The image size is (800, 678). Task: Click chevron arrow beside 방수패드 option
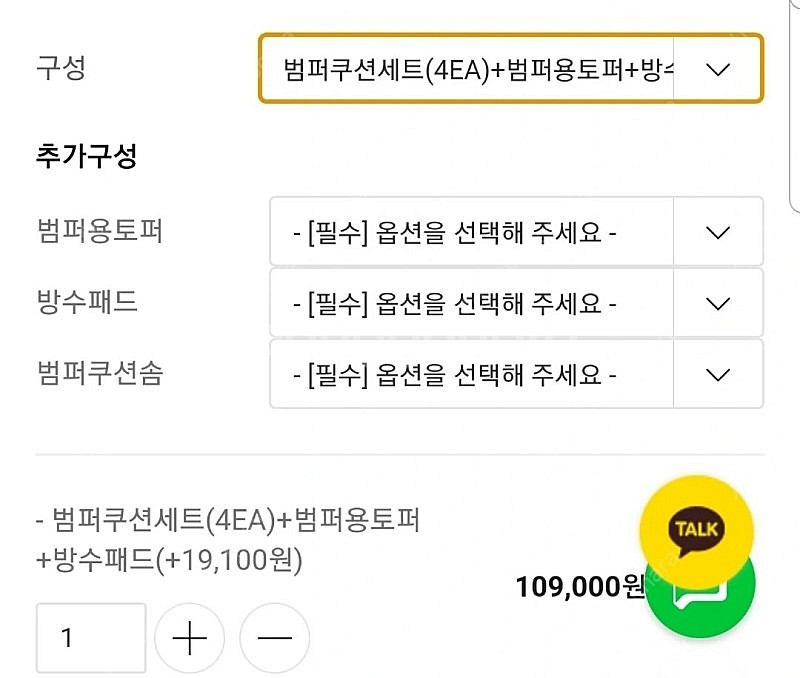[x=718, y=303]
